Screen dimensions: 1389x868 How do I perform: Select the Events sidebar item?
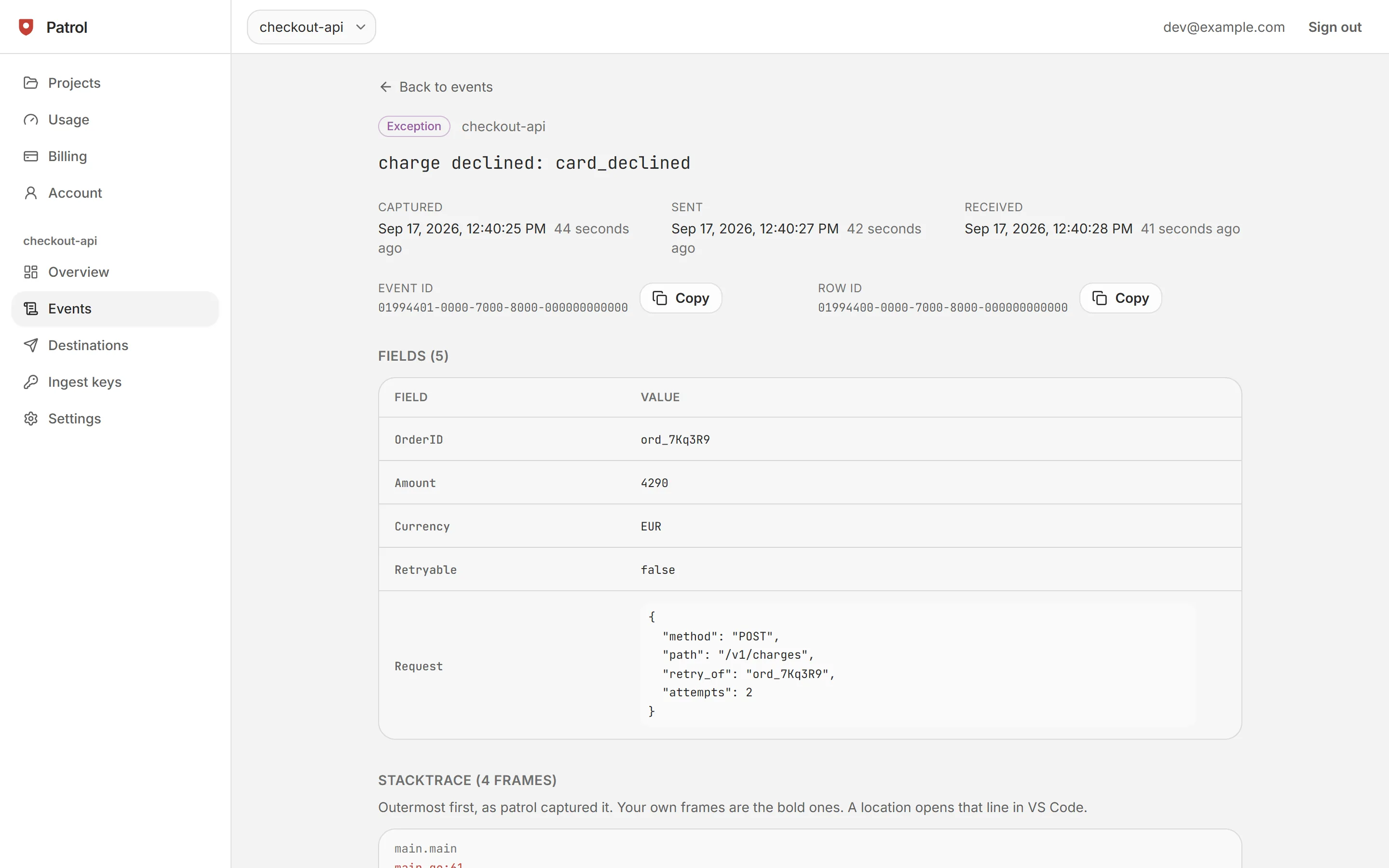point(115,309)
